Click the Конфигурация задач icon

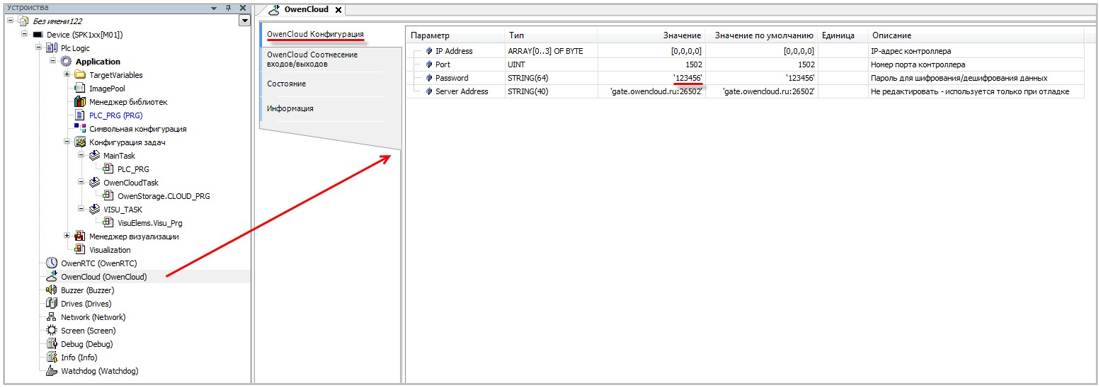(x=79, y=142)
